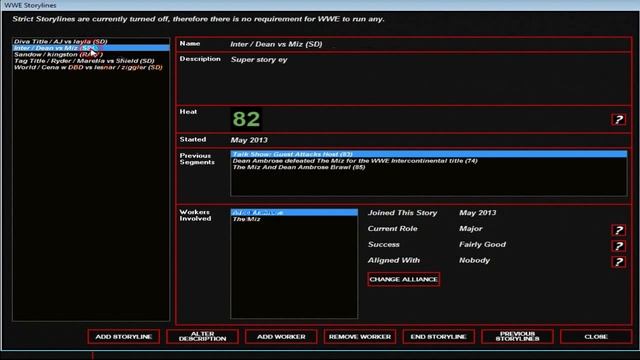
Task: Select Inter / Dean vs Miz storyline
Action: [91, 48]
